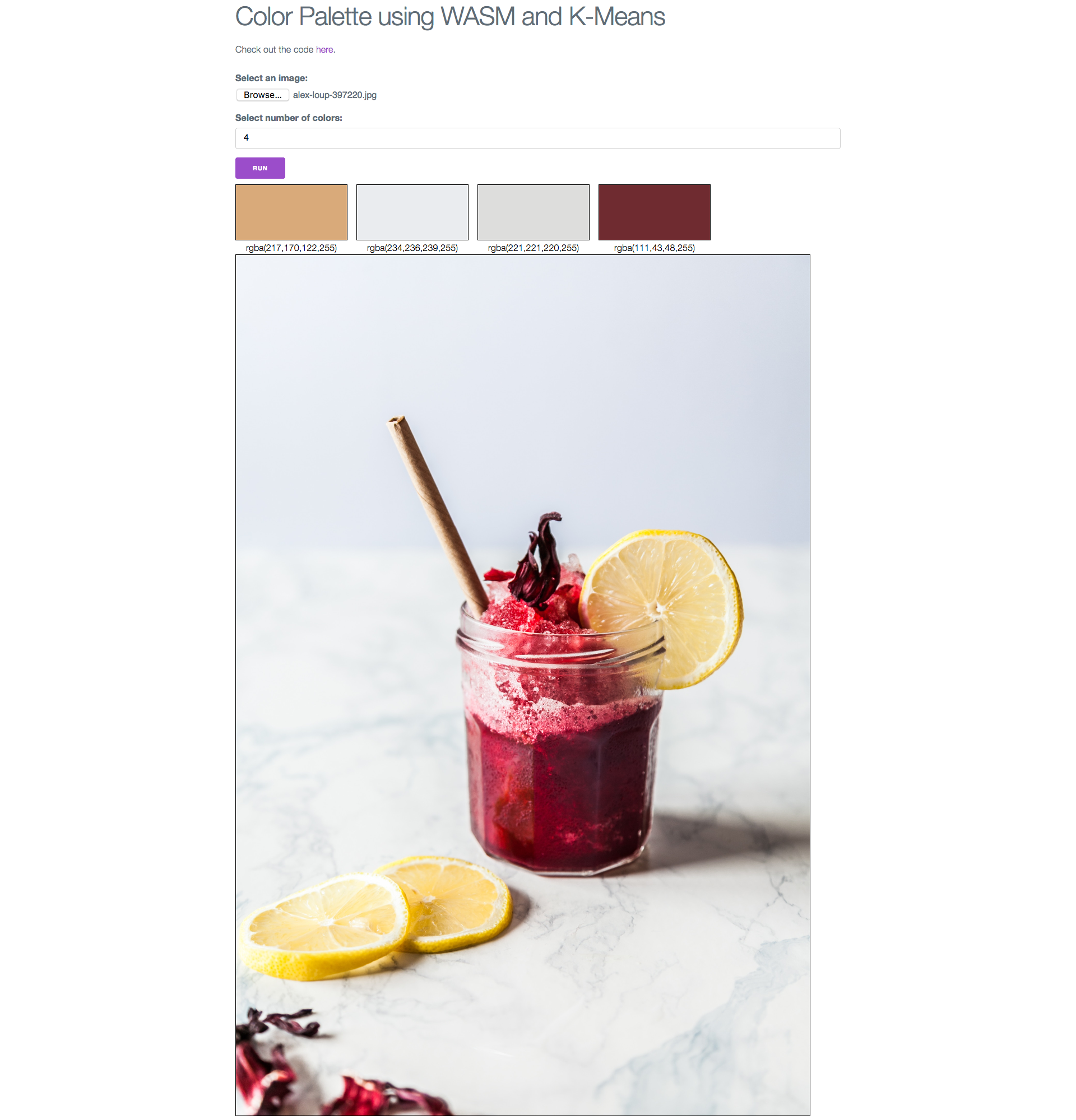Click the page title heading
This screenshot has height=1120, width=1076.
pyautogui.click(x=449, y=17)
